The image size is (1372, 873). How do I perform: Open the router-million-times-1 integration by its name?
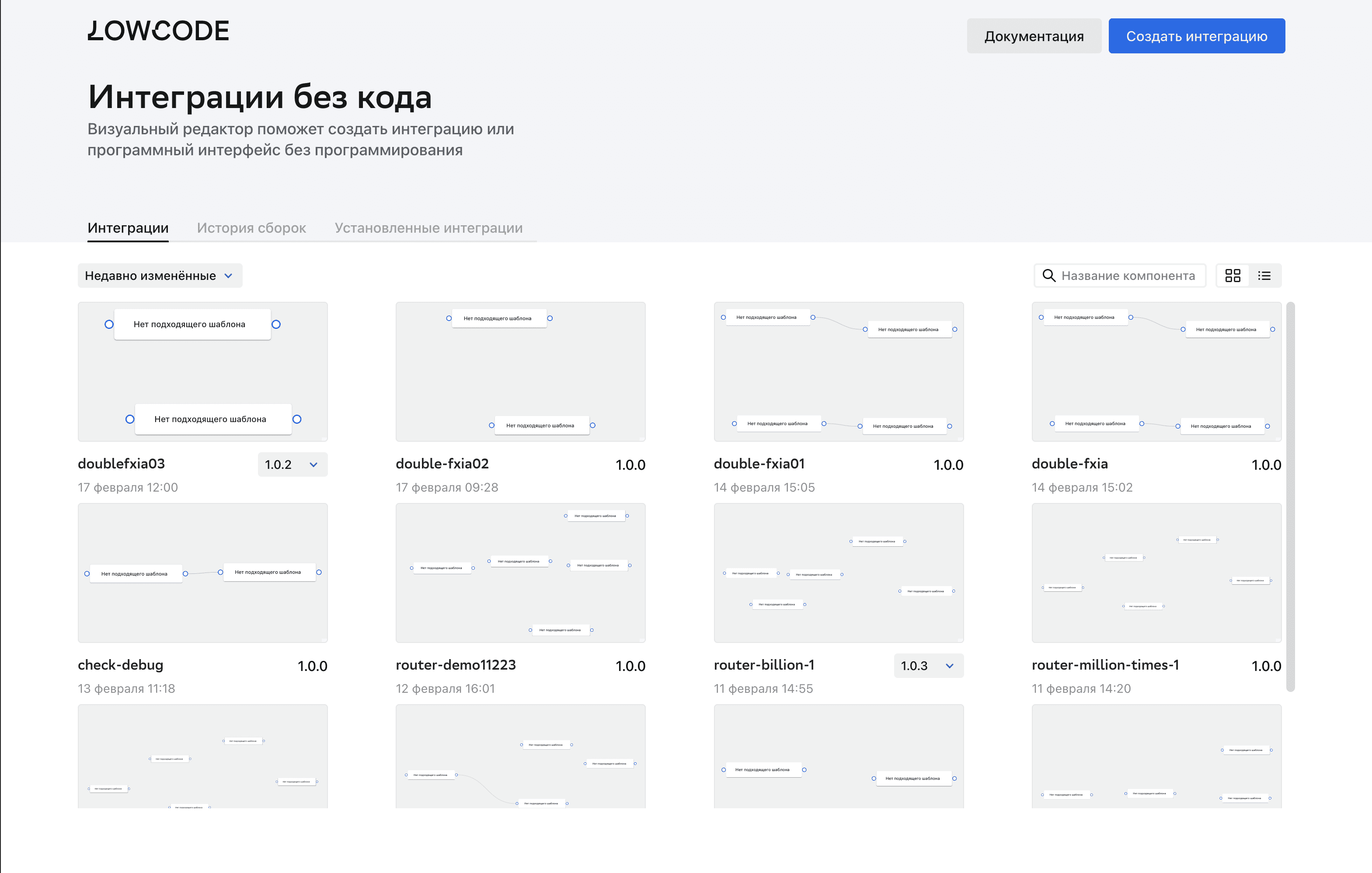(x=1105, y=665)
